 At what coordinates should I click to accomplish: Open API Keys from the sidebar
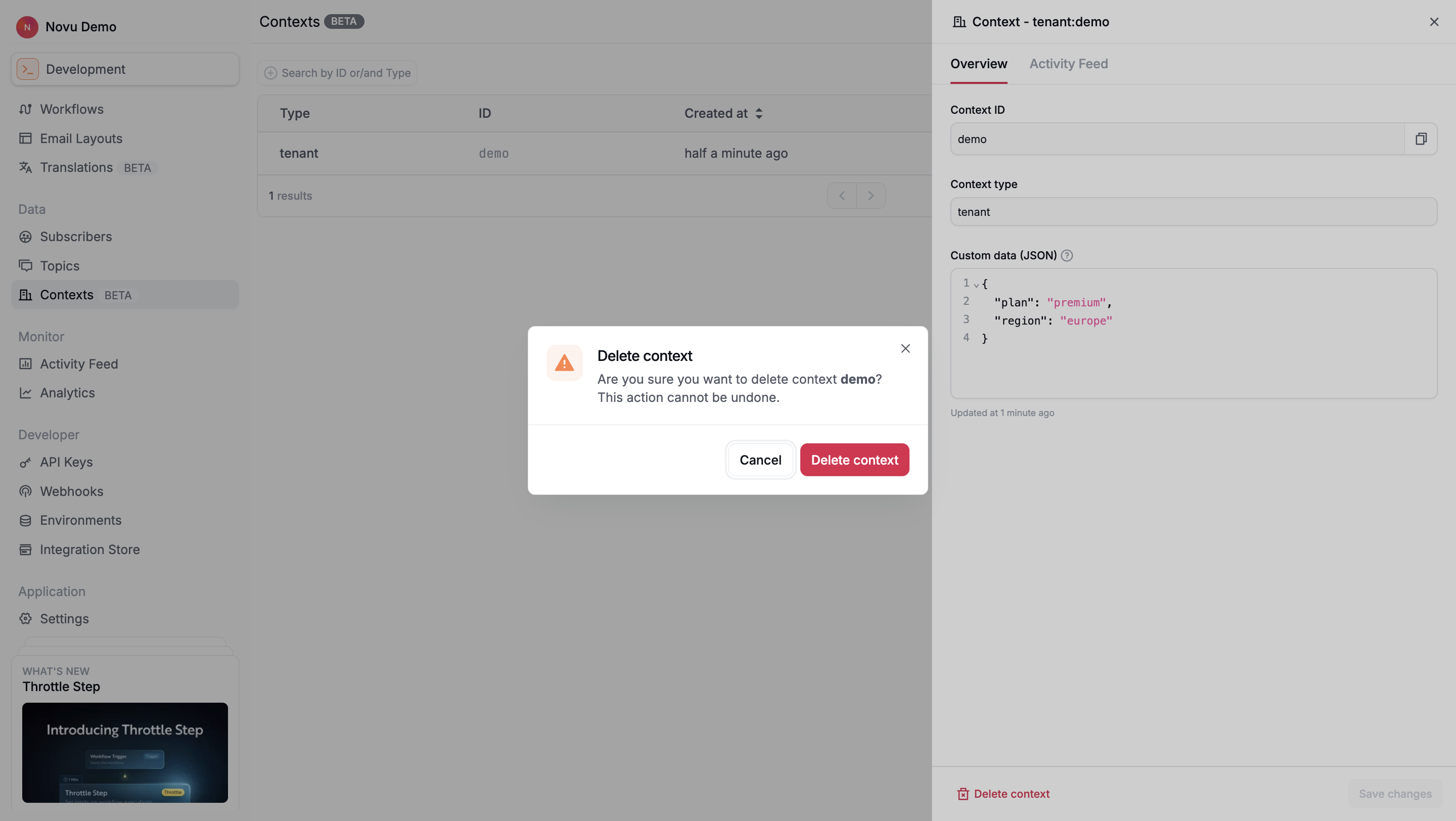[66, 462]
